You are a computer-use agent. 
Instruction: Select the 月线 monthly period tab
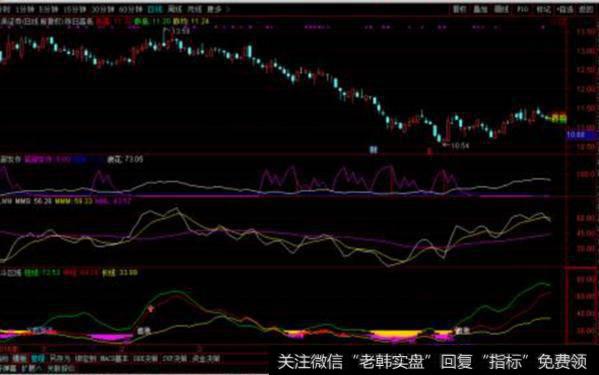click(x=194, y=9)
